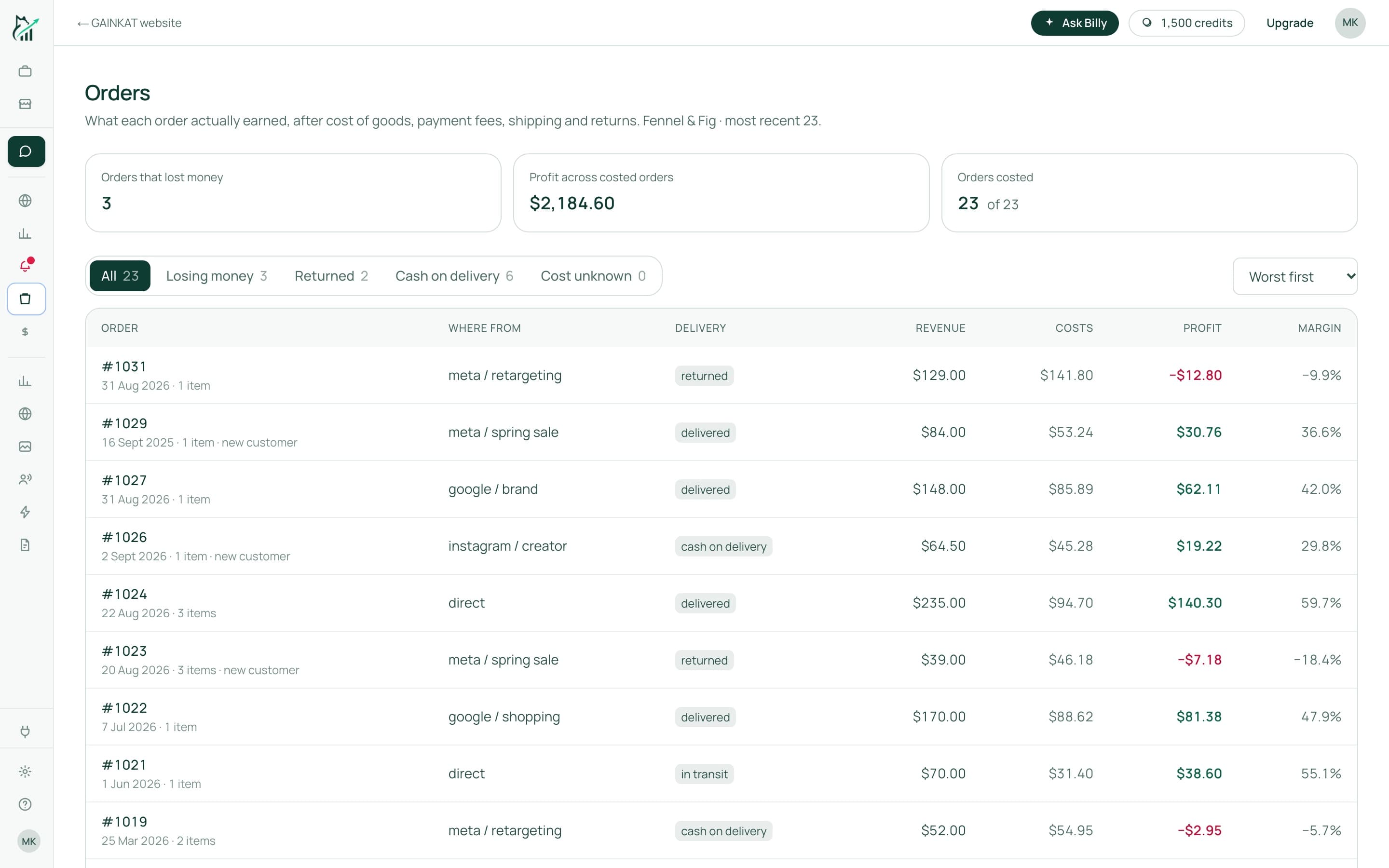Screen dimensions: 1389x868
Task: Click the upper globe icon in sidebar
Action: pyautogui.click(x=25, y=200)
